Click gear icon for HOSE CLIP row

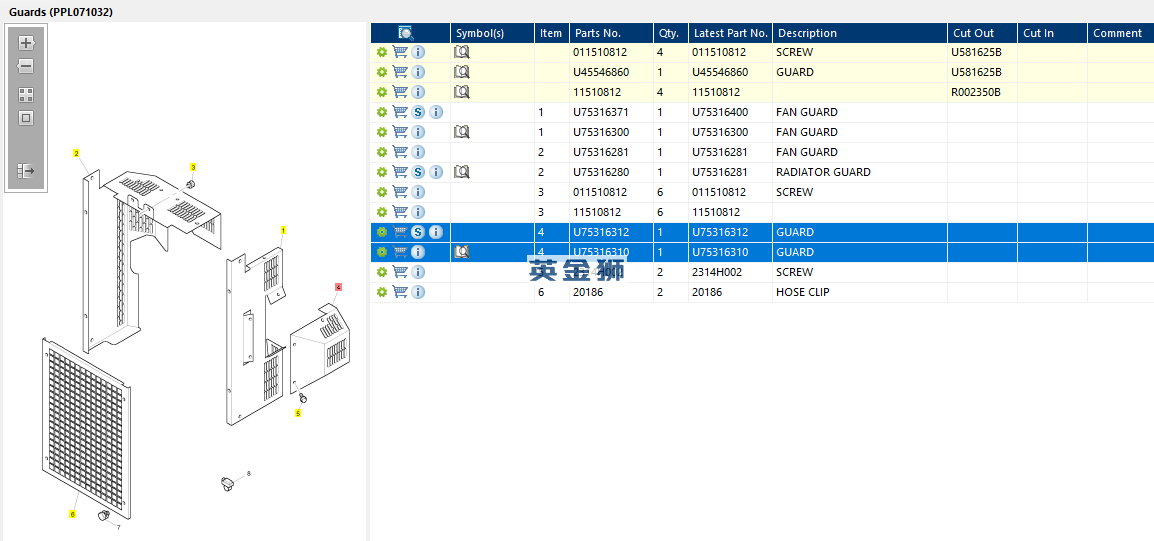pos(381,292)
